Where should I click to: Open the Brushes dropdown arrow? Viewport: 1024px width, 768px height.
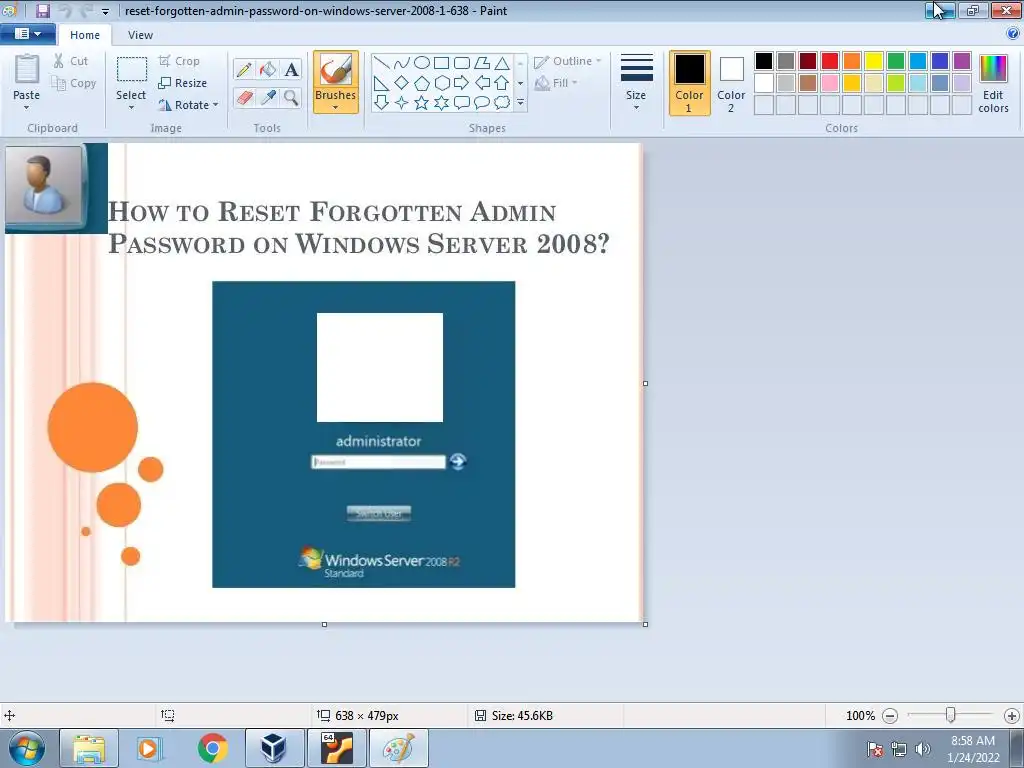coord(336,108)
